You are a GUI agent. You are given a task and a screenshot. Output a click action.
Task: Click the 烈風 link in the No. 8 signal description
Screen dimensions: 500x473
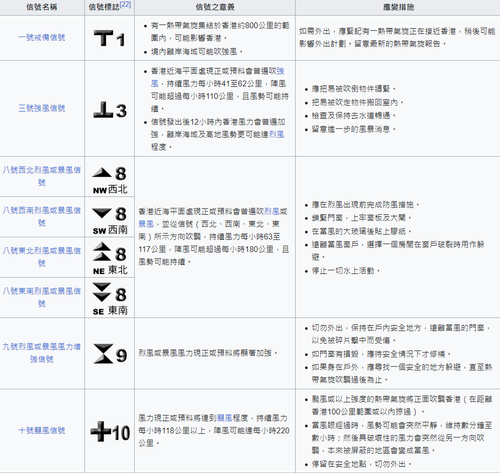[x=272, y=211]
